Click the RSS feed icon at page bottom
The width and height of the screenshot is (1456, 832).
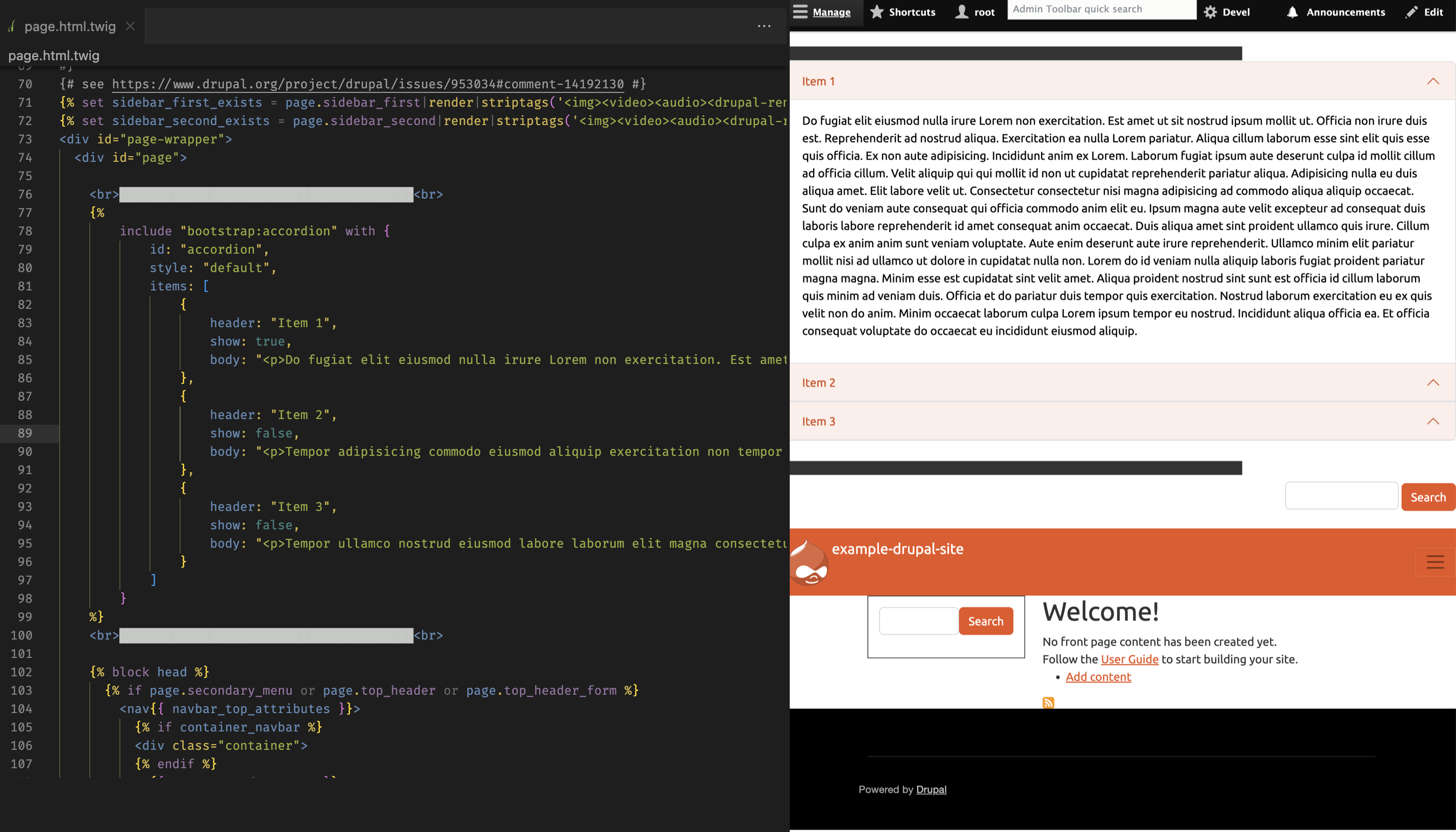1048,702
